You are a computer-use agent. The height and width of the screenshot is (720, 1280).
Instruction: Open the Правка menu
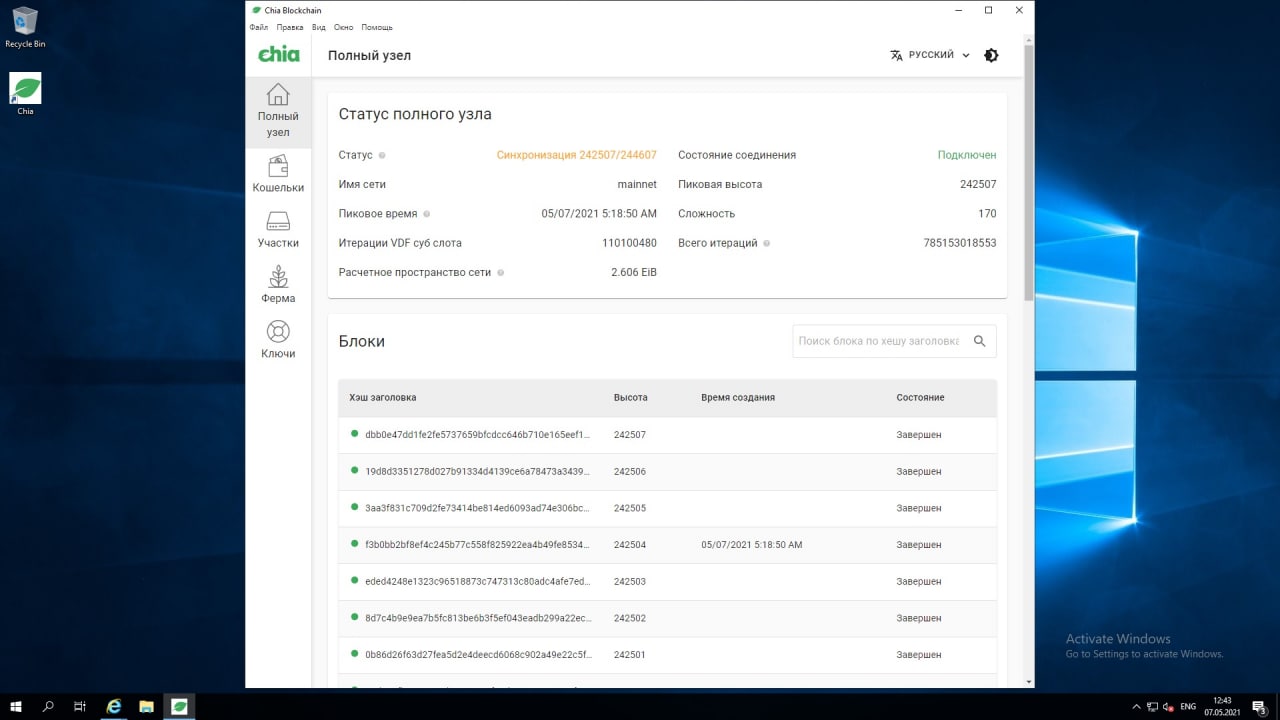point(290,27)
